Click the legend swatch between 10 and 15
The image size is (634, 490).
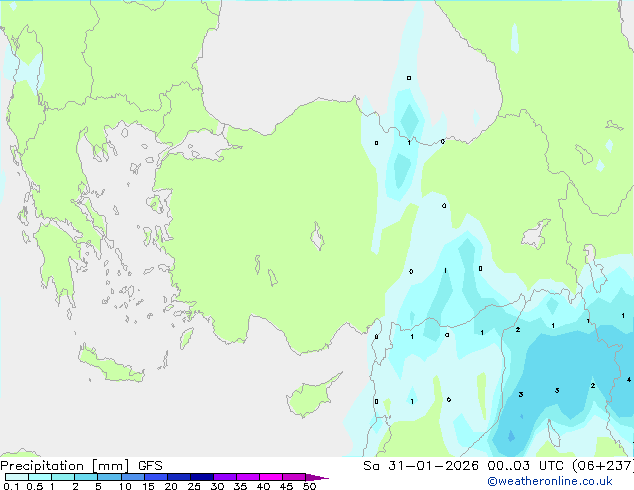pos(132,477)
